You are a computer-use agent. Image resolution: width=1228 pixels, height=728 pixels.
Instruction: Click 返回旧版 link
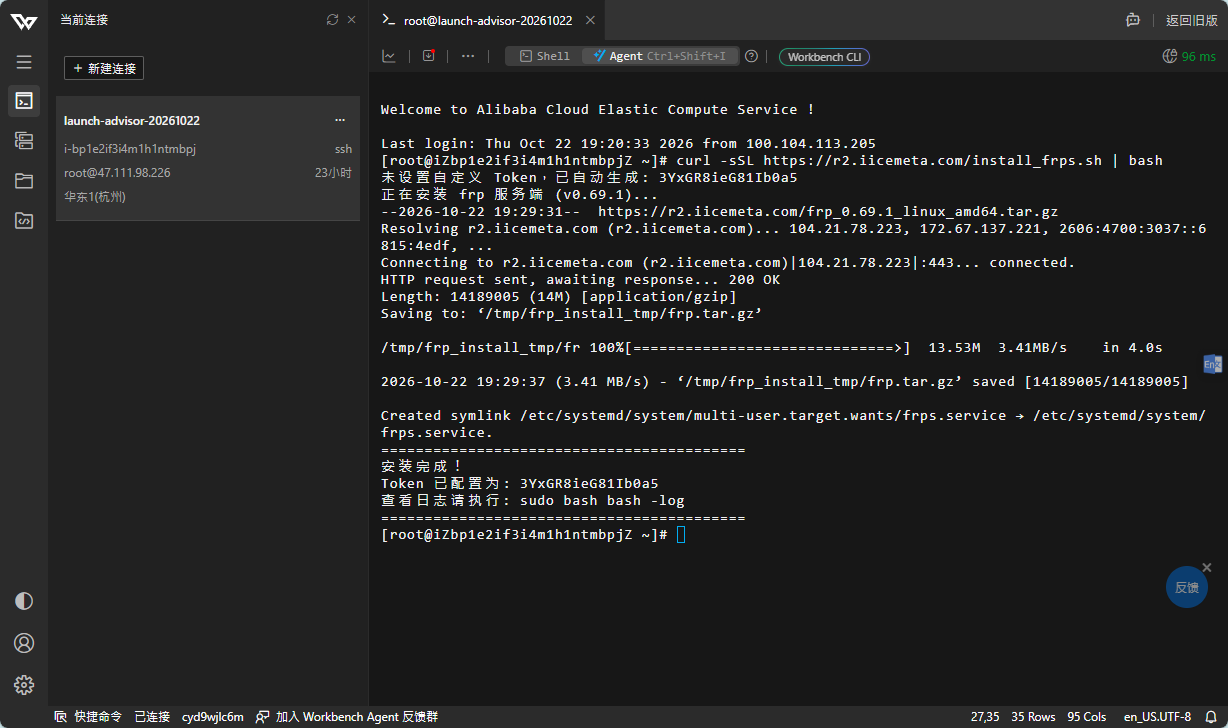1192,20
